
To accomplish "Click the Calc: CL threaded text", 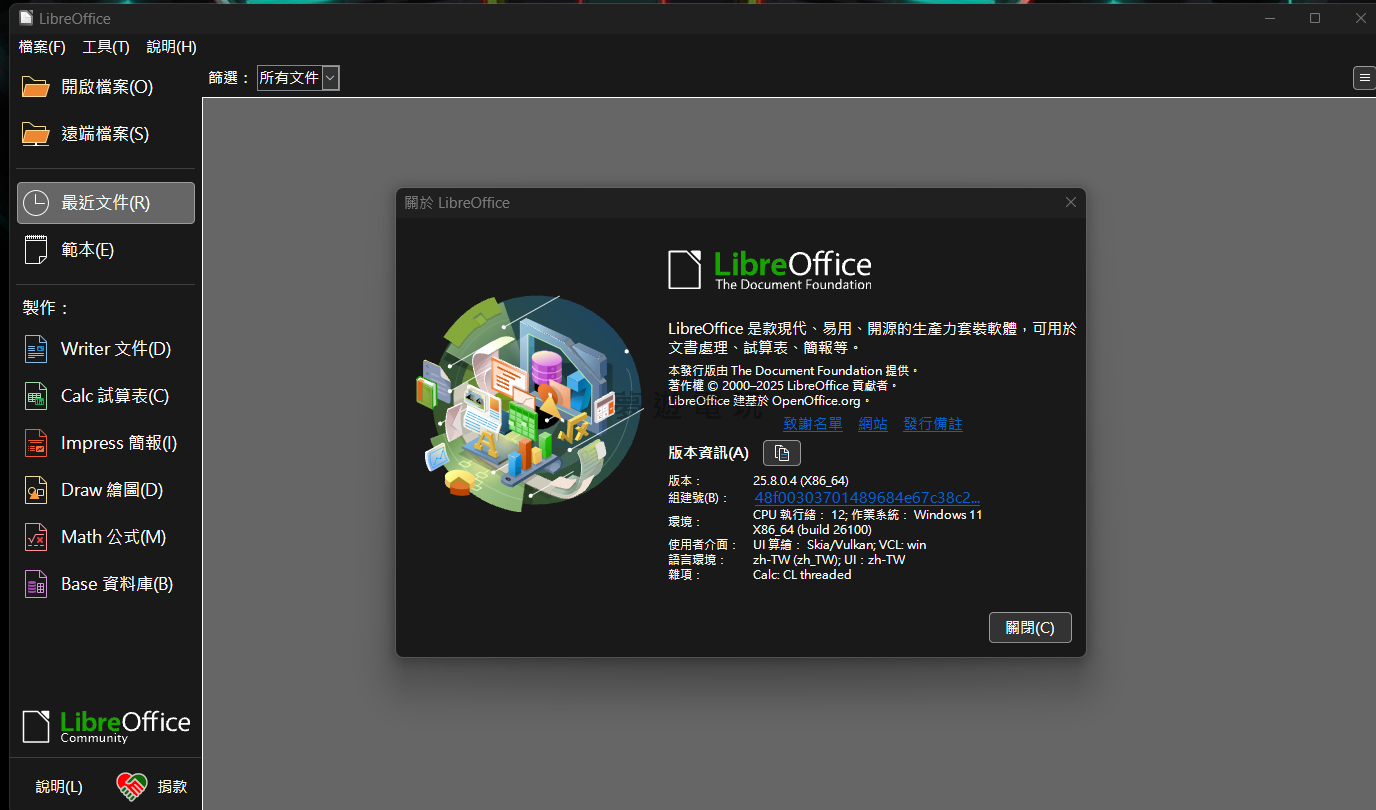I will 802,575.
